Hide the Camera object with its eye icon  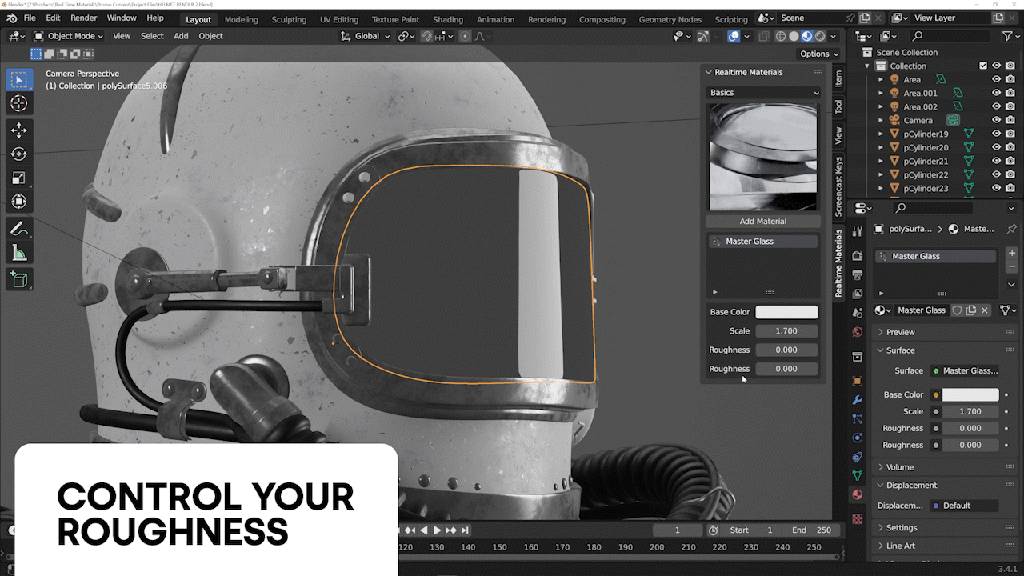[x=996, y=121]
